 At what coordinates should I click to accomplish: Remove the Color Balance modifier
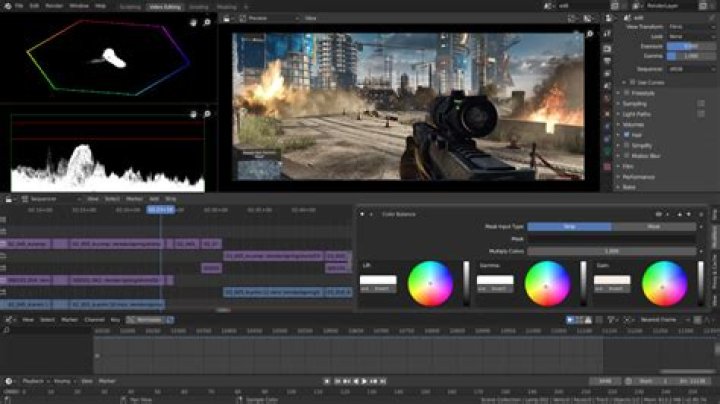701,214
